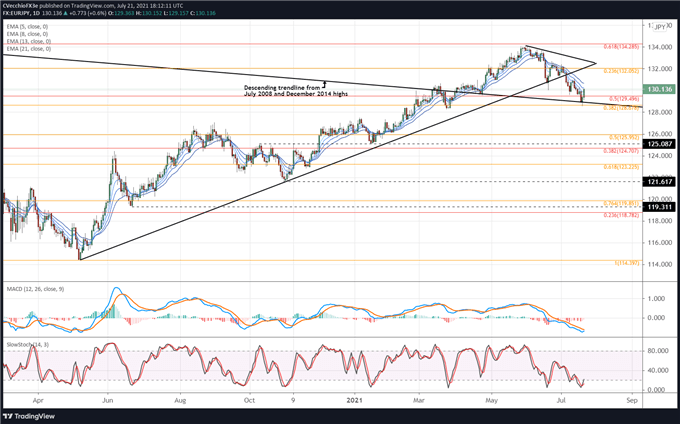Click the black 119.311 price level tag

659,207
